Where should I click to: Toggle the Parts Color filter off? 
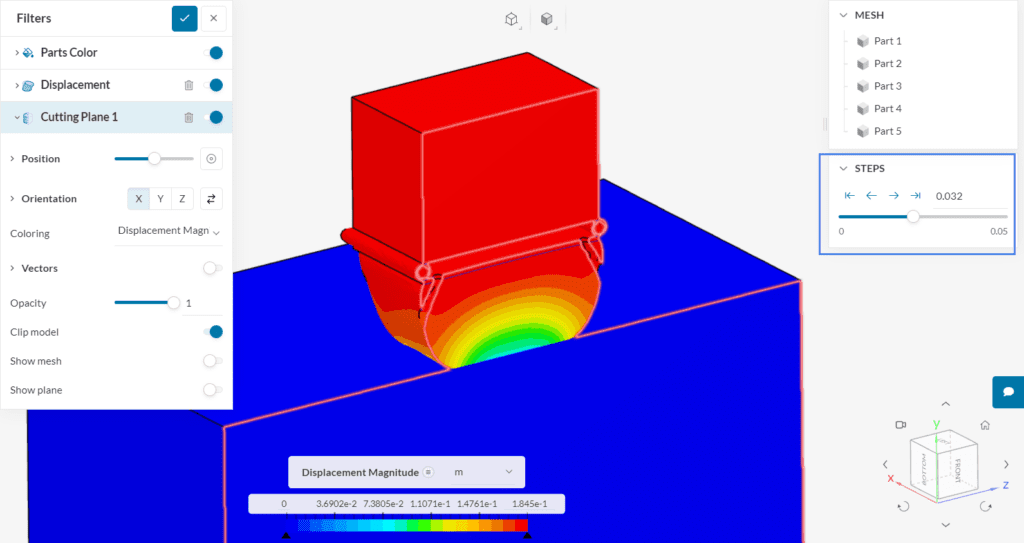coord(212,53)
